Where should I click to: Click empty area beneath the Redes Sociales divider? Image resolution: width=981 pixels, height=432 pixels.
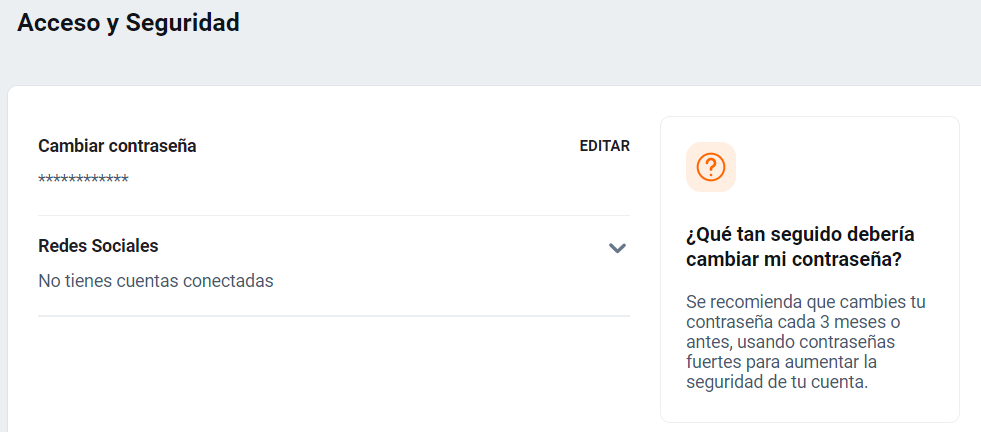click(334, 373)
